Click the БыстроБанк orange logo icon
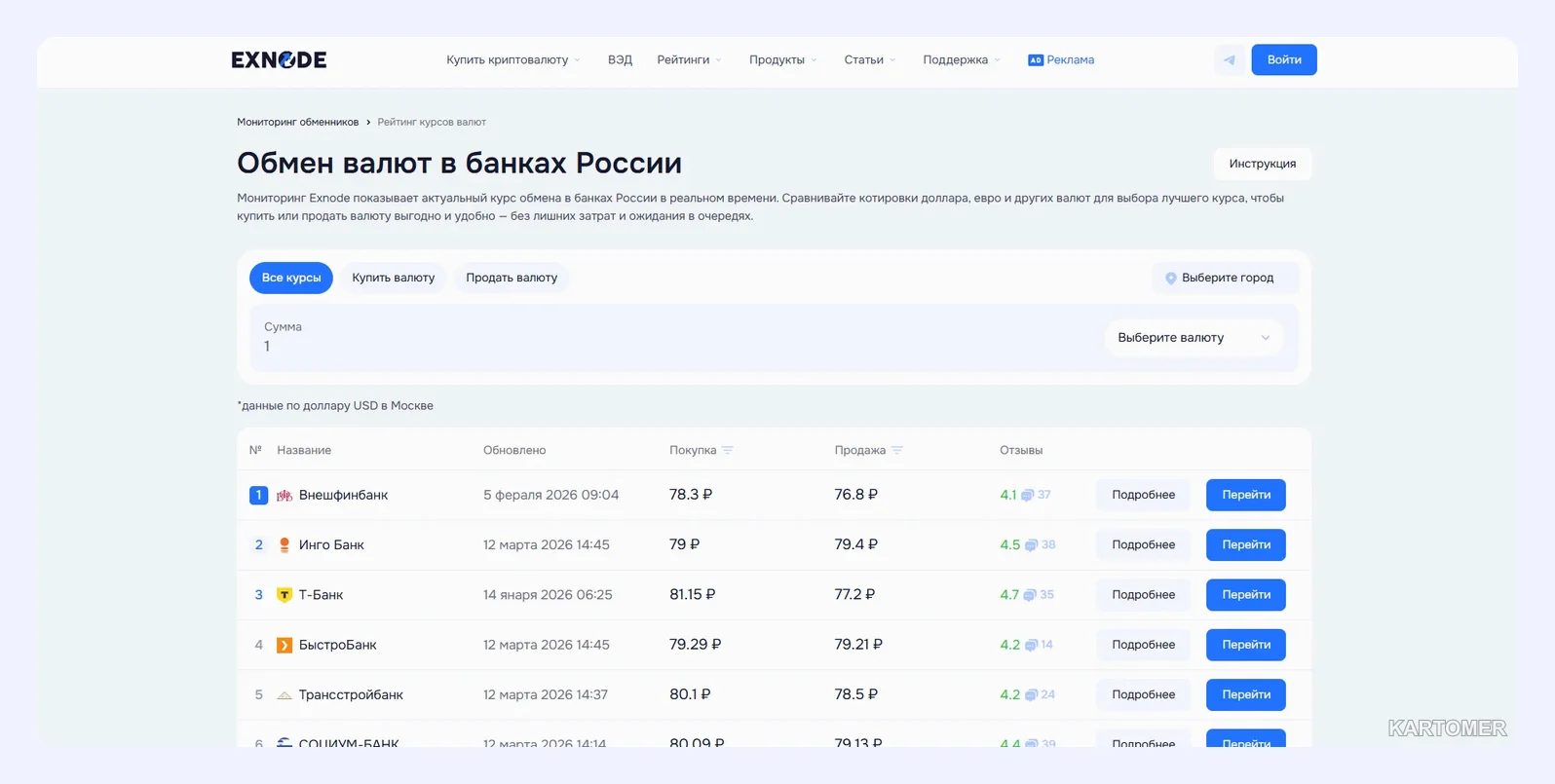Image resolution: width=1555 pixels, height=784 pixels. [x=284, y=645]
